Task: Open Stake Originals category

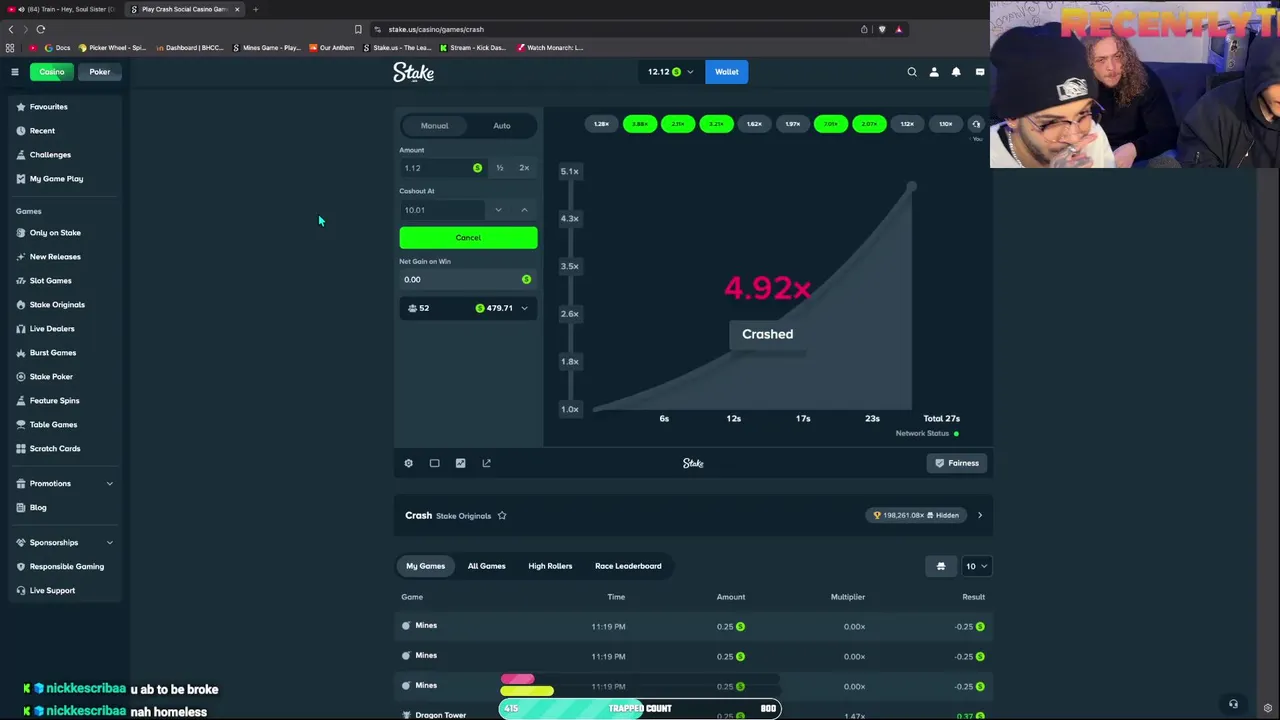Action: pos(57,305)
